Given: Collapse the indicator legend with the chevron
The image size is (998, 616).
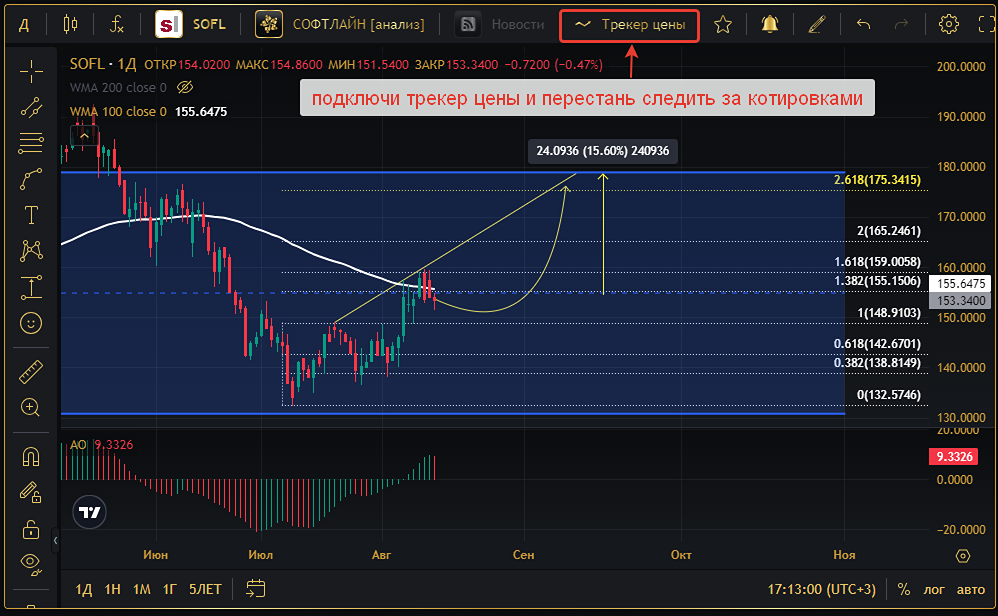Looking at the screenshot, I should (x=84, y=136).
